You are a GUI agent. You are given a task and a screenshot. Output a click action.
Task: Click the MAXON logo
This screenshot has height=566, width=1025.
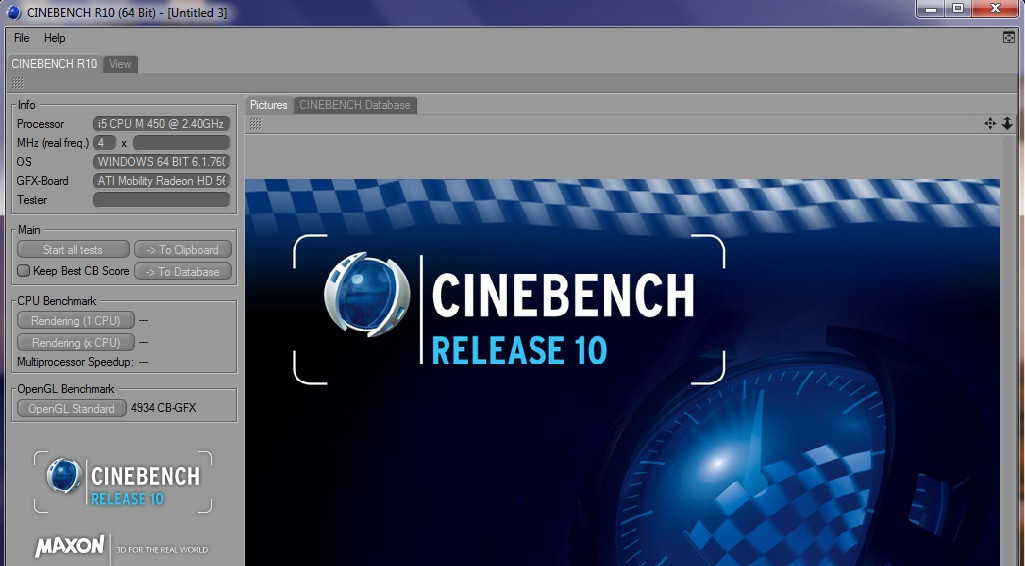[x=70, y=545]
